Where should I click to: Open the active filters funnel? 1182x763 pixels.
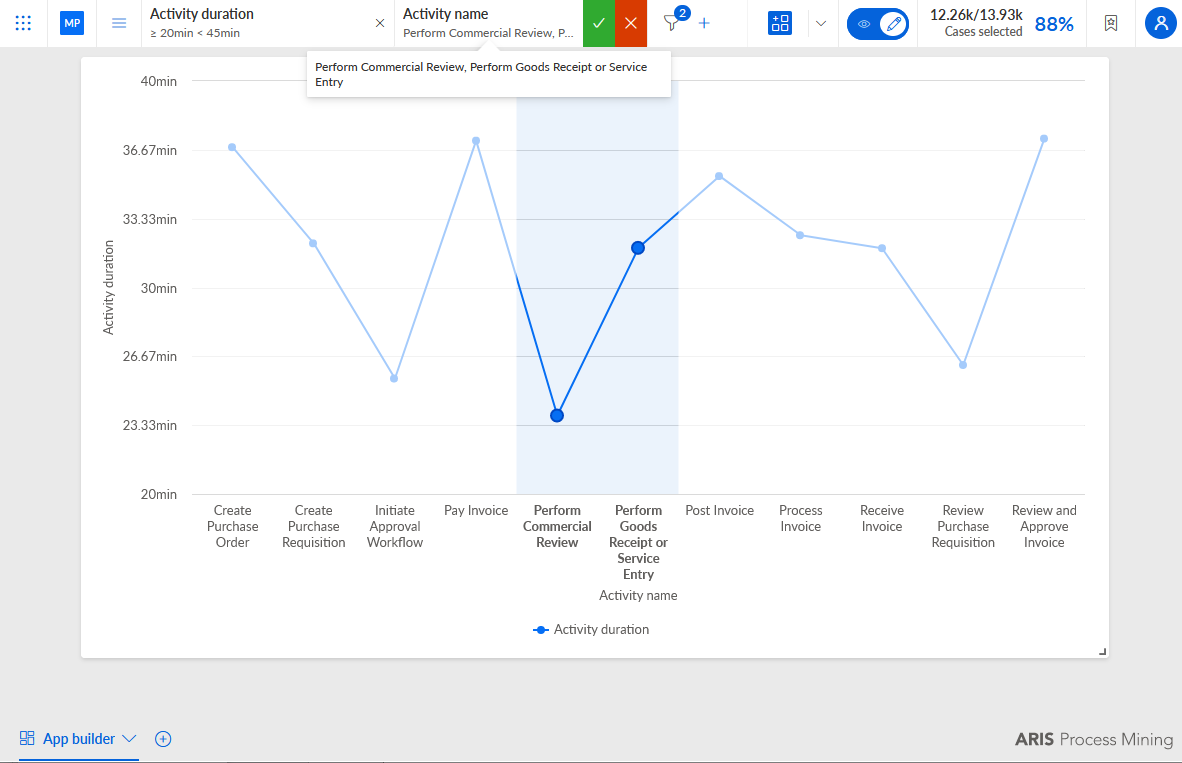point(671,23)
